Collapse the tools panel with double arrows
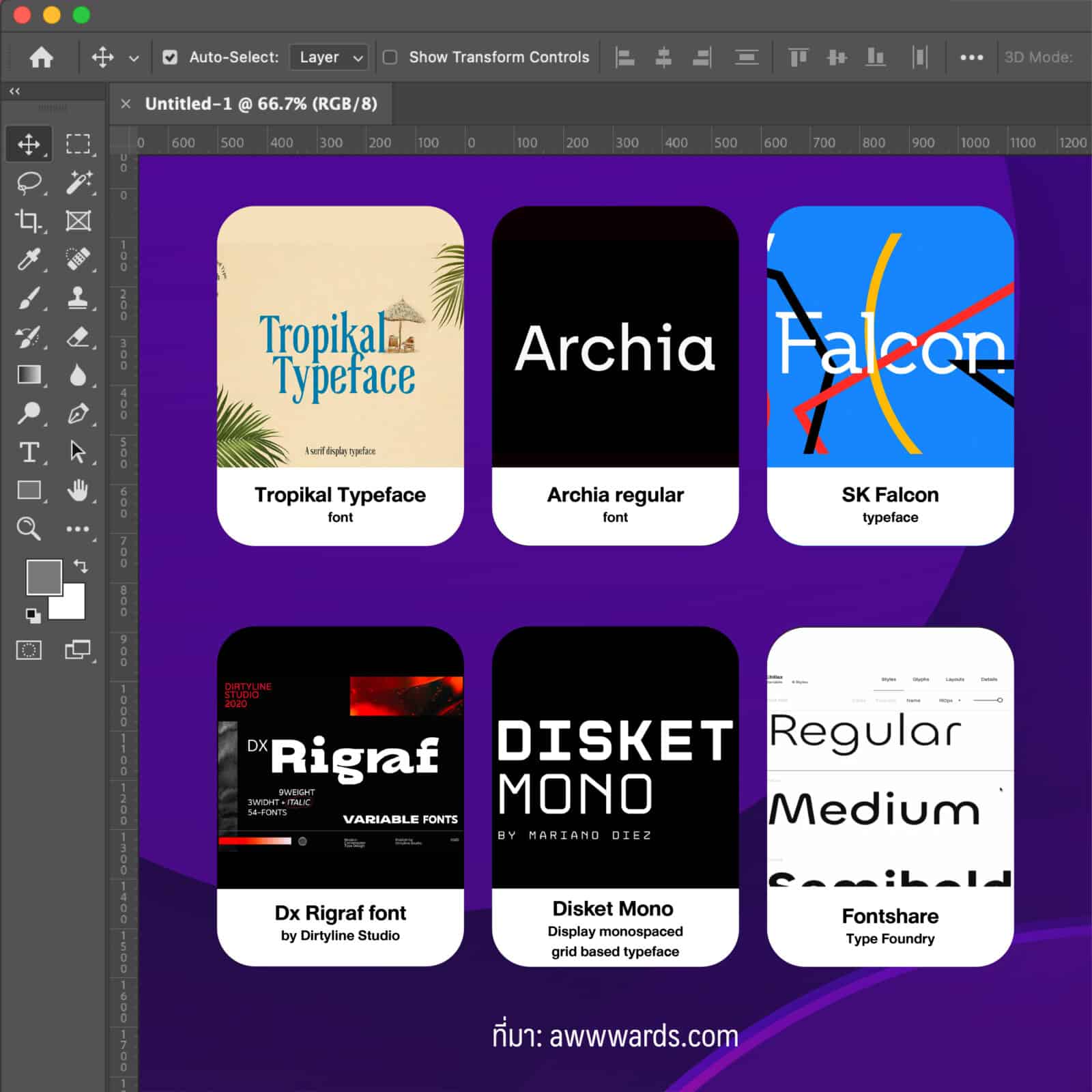This screenshot has height=1092, width=1092. pos(14,91)
